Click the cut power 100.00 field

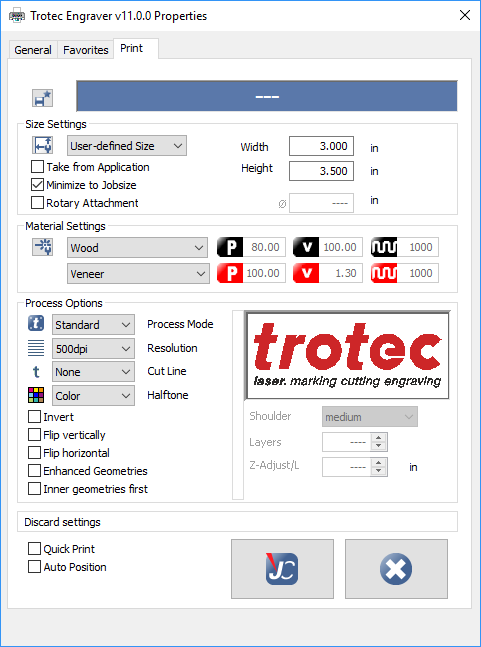[264, 273]
